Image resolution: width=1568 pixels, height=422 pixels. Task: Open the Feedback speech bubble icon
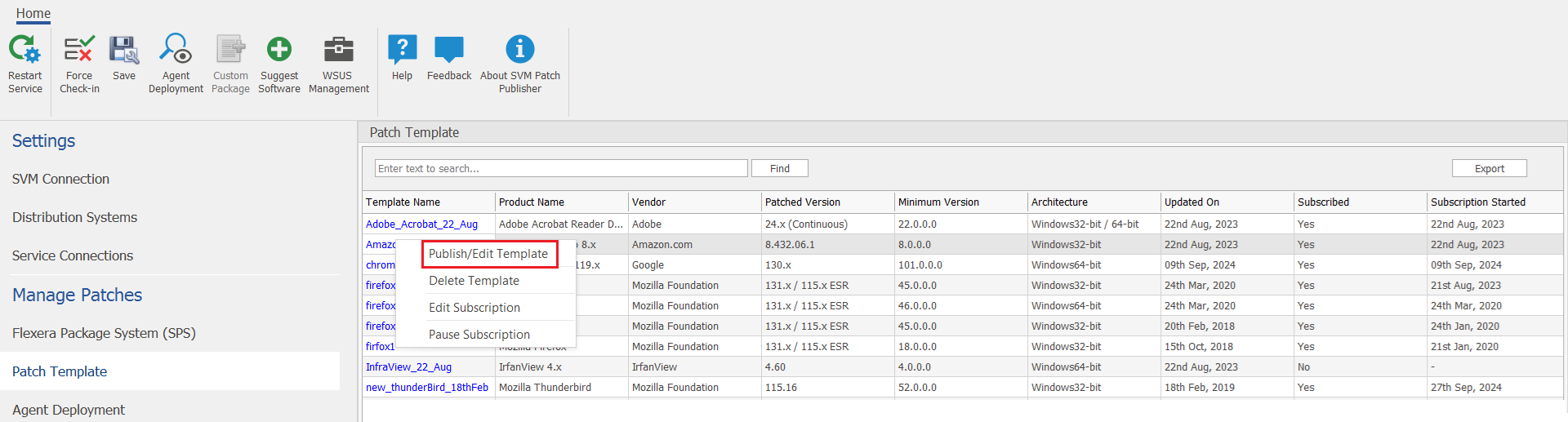(x=449, y=49)
